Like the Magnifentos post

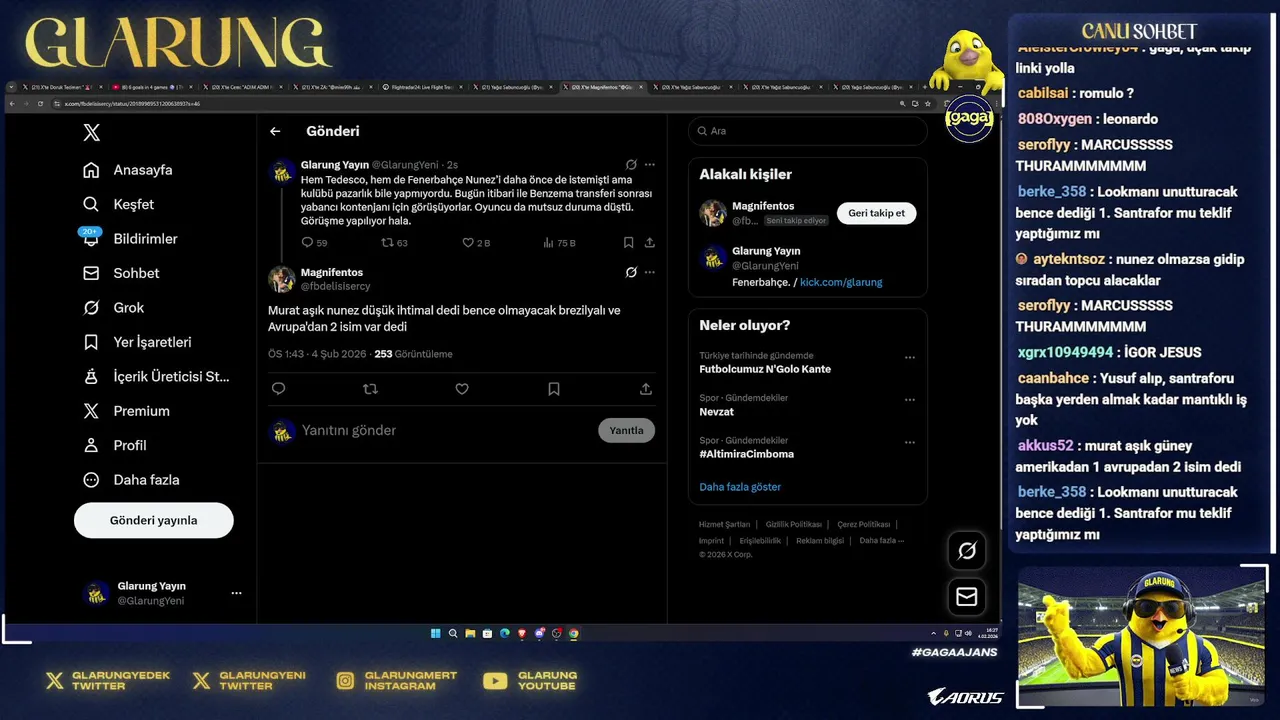(x=462, y=389)
